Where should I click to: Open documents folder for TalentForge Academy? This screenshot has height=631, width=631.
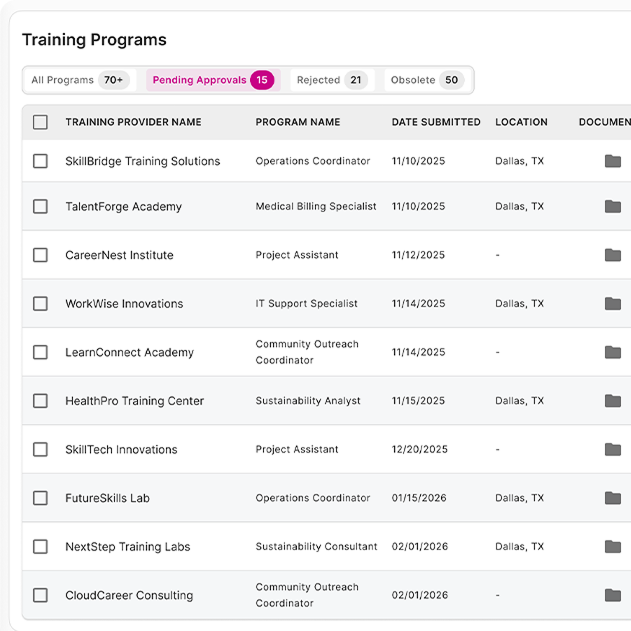(x=612, y=207)
